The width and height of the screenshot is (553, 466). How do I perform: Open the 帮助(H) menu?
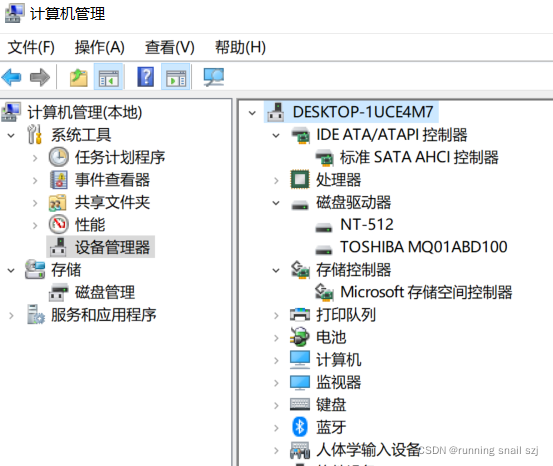tap(240, 47)
